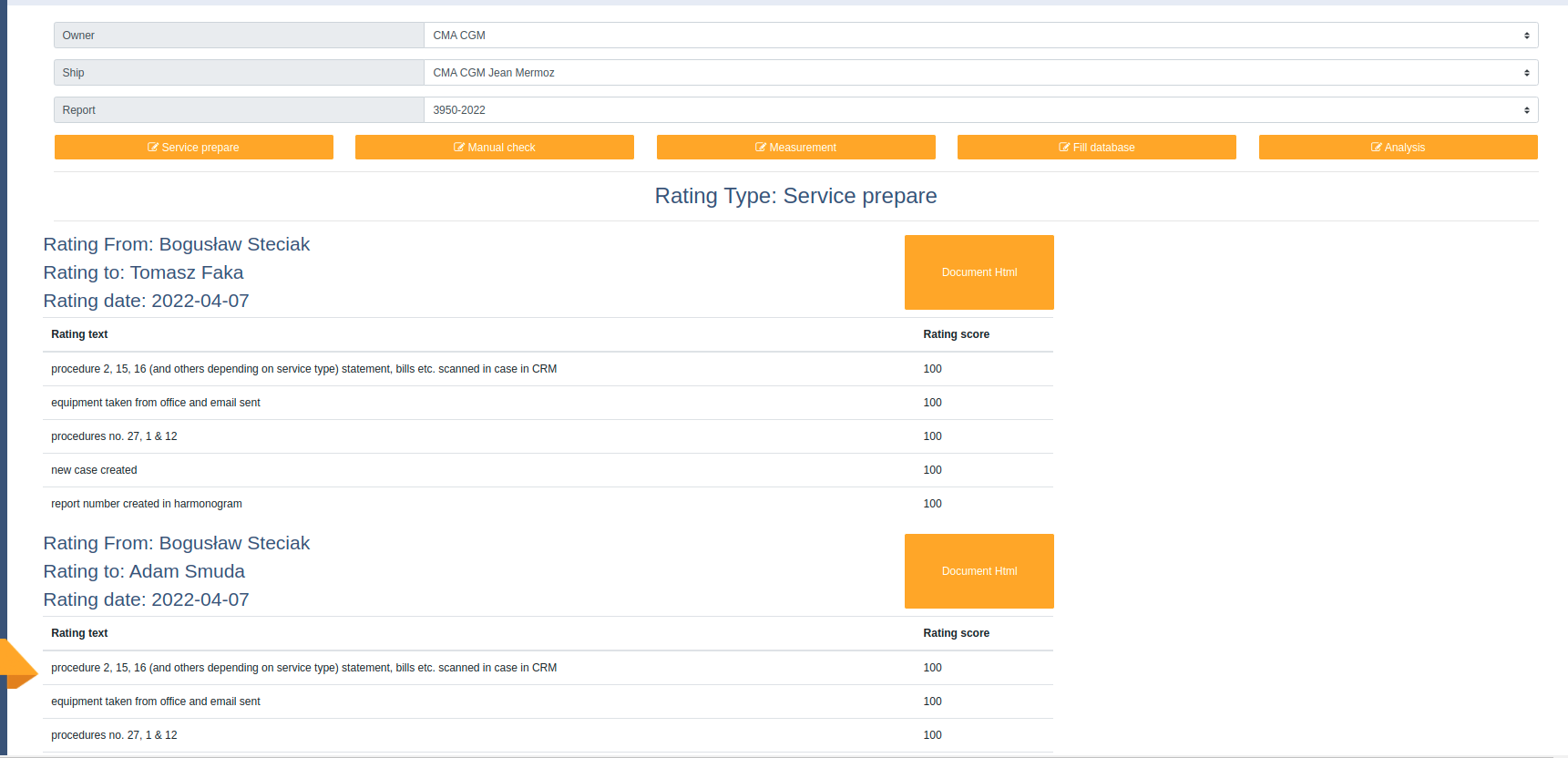Click the first Rating score column header
Screen dimensions: 1568x758
pos(956,334)
